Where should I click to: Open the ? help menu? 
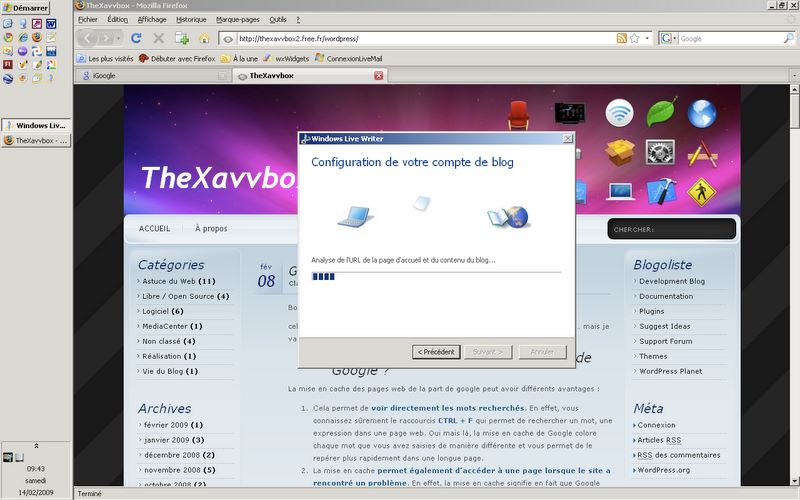(x=298, y=19)
